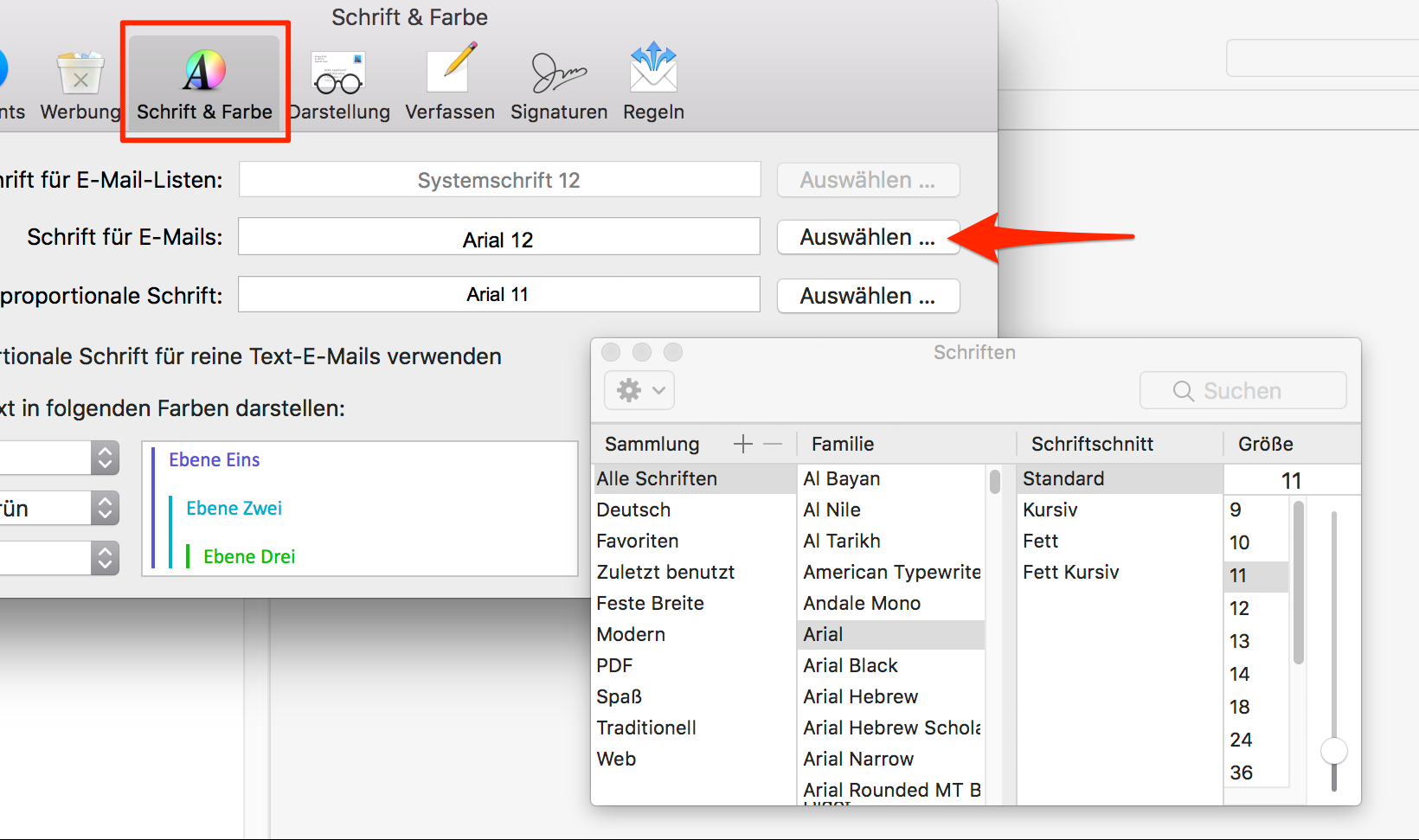The width and height of the screenshot is (1419, 840).
Task: Choose the Arial Black font family
Action: coord(891,665)
